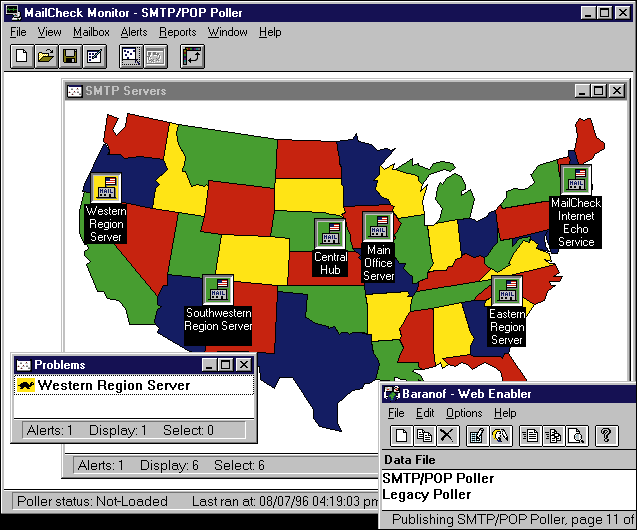The image size is (637, 530).
Task: Click the page list icon in Baranof toolbar
Action: click(531, 436)
